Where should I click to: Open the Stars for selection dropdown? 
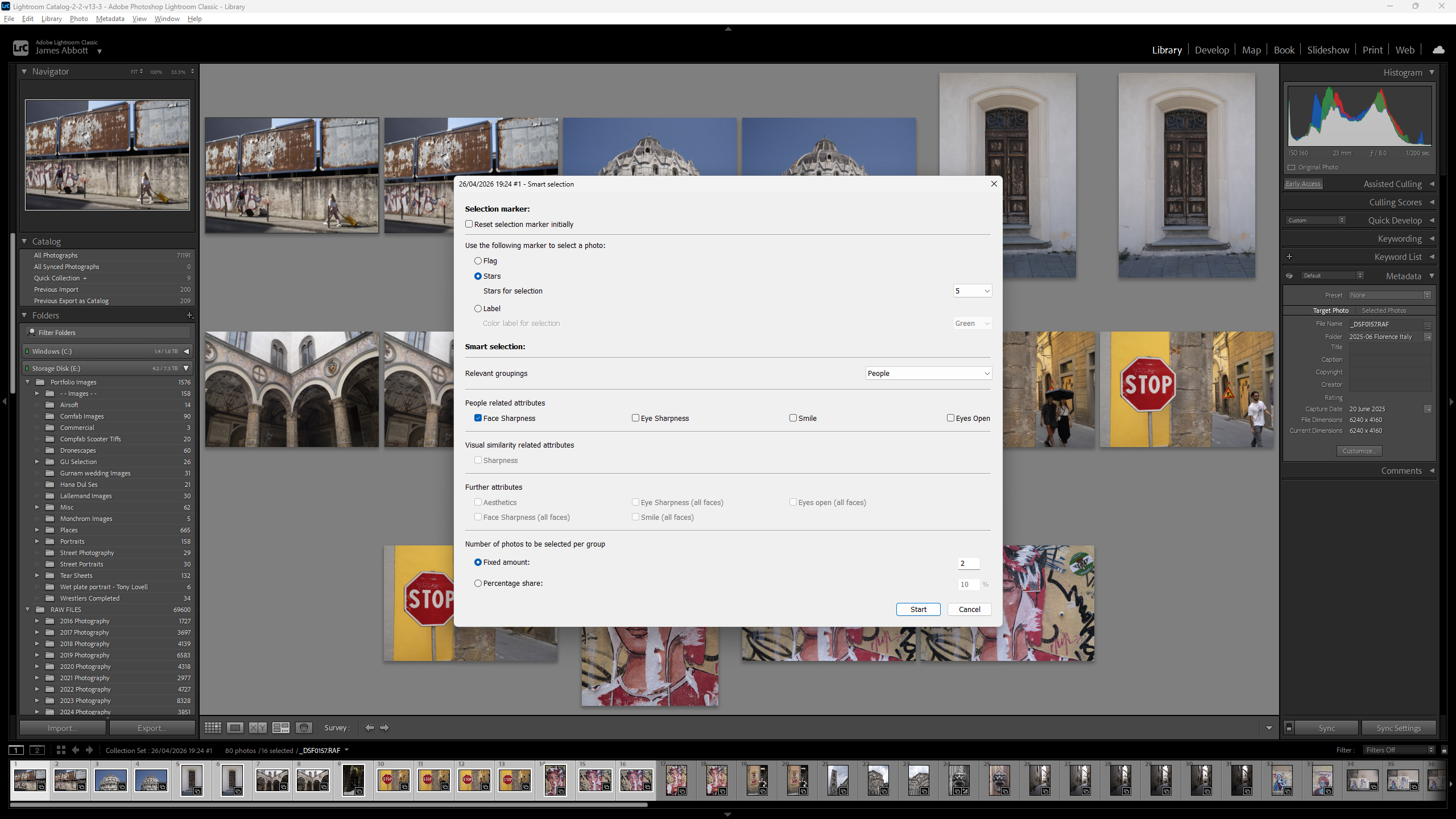[972, 291]
